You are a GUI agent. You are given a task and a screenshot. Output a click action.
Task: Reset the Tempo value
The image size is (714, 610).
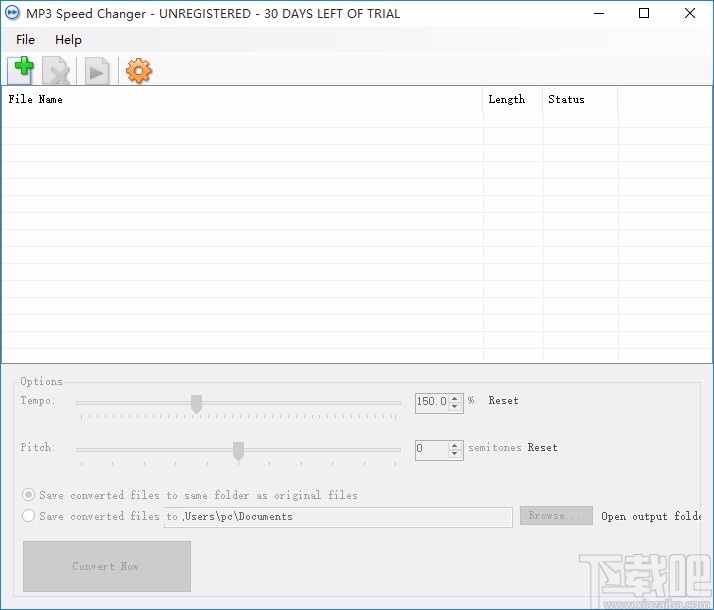pos(503,401)
